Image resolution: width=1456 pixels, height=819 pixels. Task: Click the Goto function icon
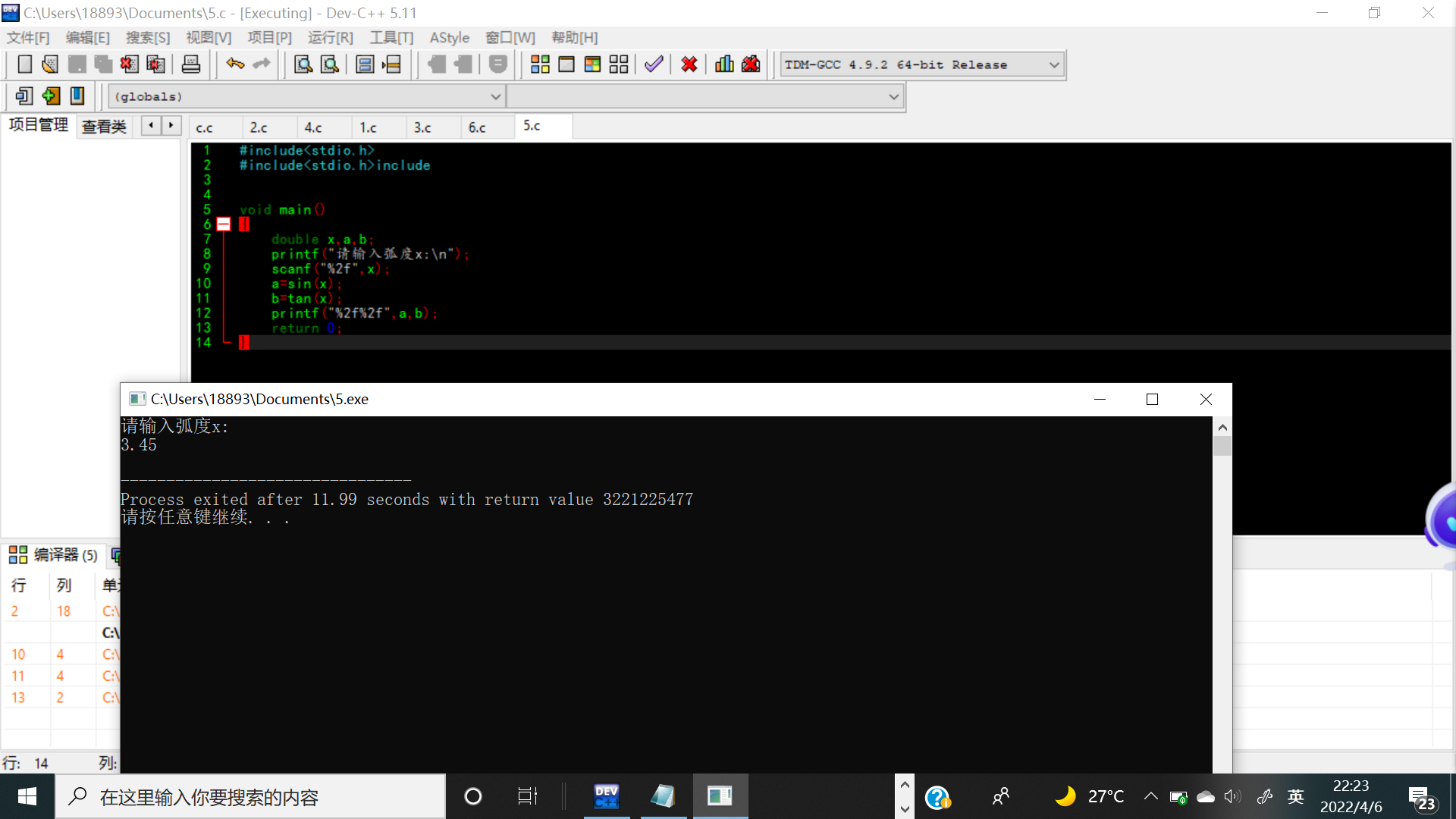tap(365, 64)
